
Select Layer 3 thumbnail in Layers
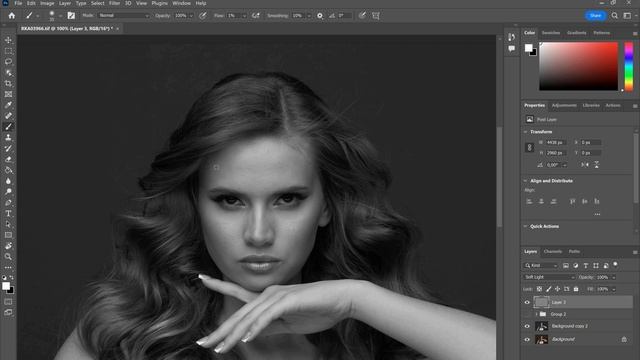tap(542, 302)
